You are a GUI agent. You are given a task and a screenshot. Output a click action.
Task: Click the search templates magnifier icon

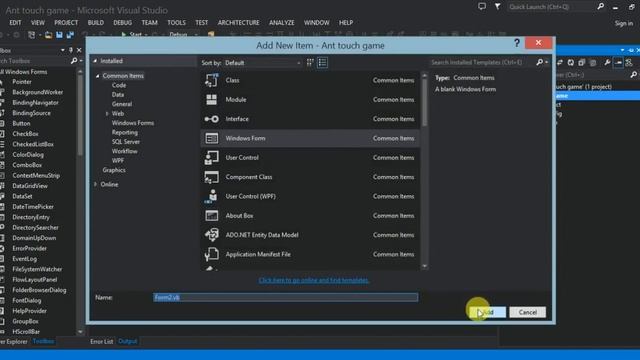539,62
